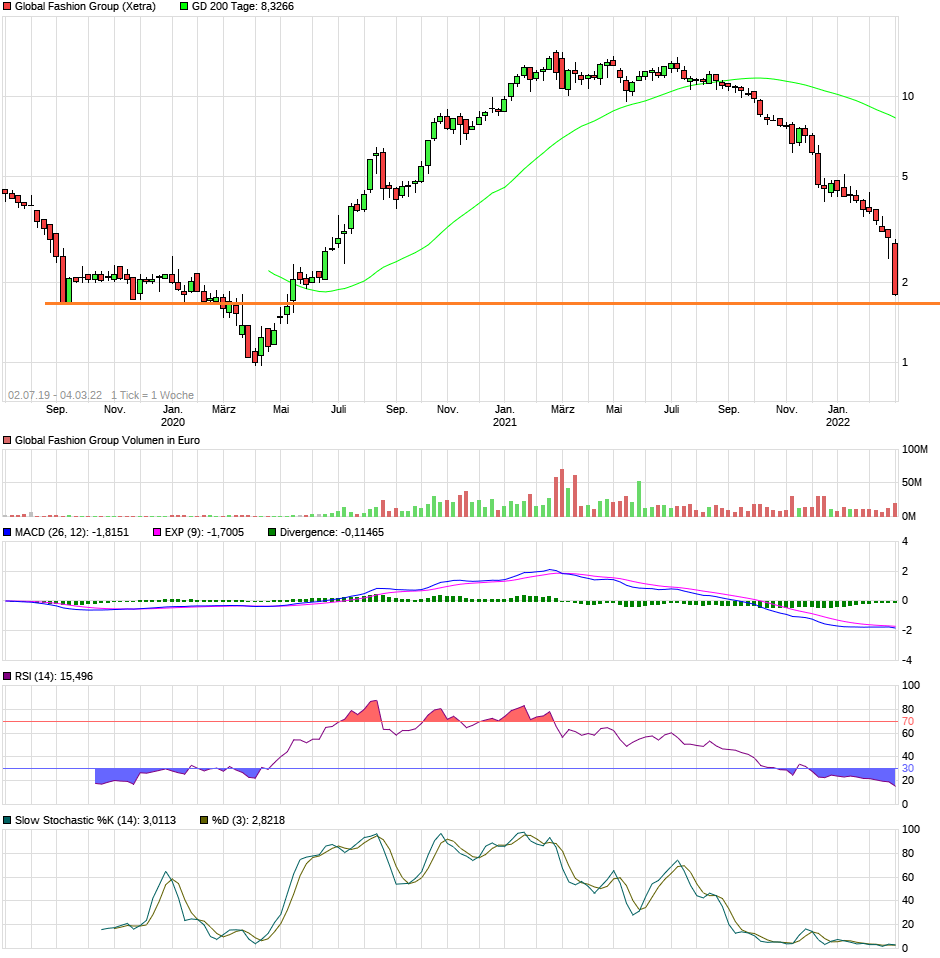Screen dimensions: 940x958
Task: Click the 'RSI (14): 15,496' label
Action: click(54, 676)
